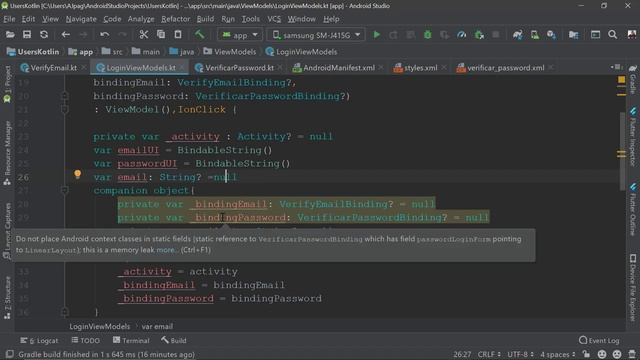Open the Build tool window button
This screenshot has height=360, width=640.
(174, 340)
